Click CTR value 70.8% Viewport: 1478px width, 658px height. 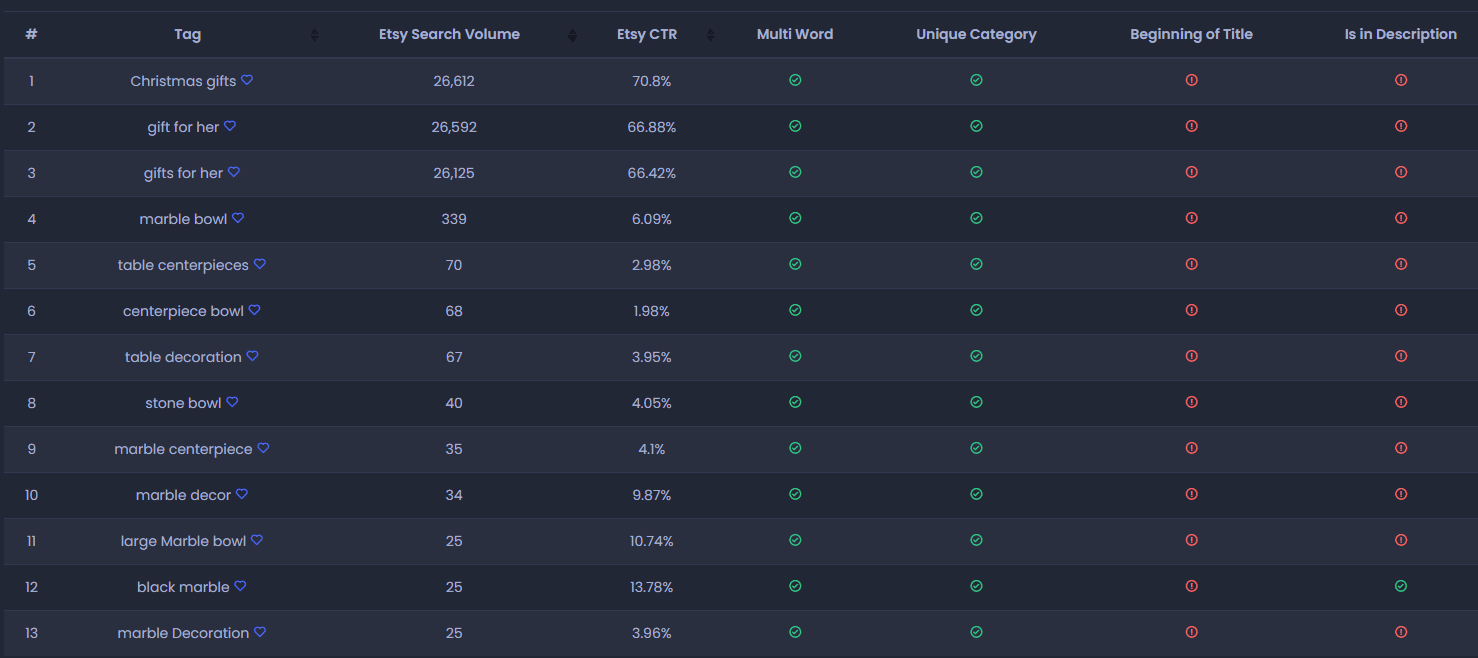pos(652,81)
